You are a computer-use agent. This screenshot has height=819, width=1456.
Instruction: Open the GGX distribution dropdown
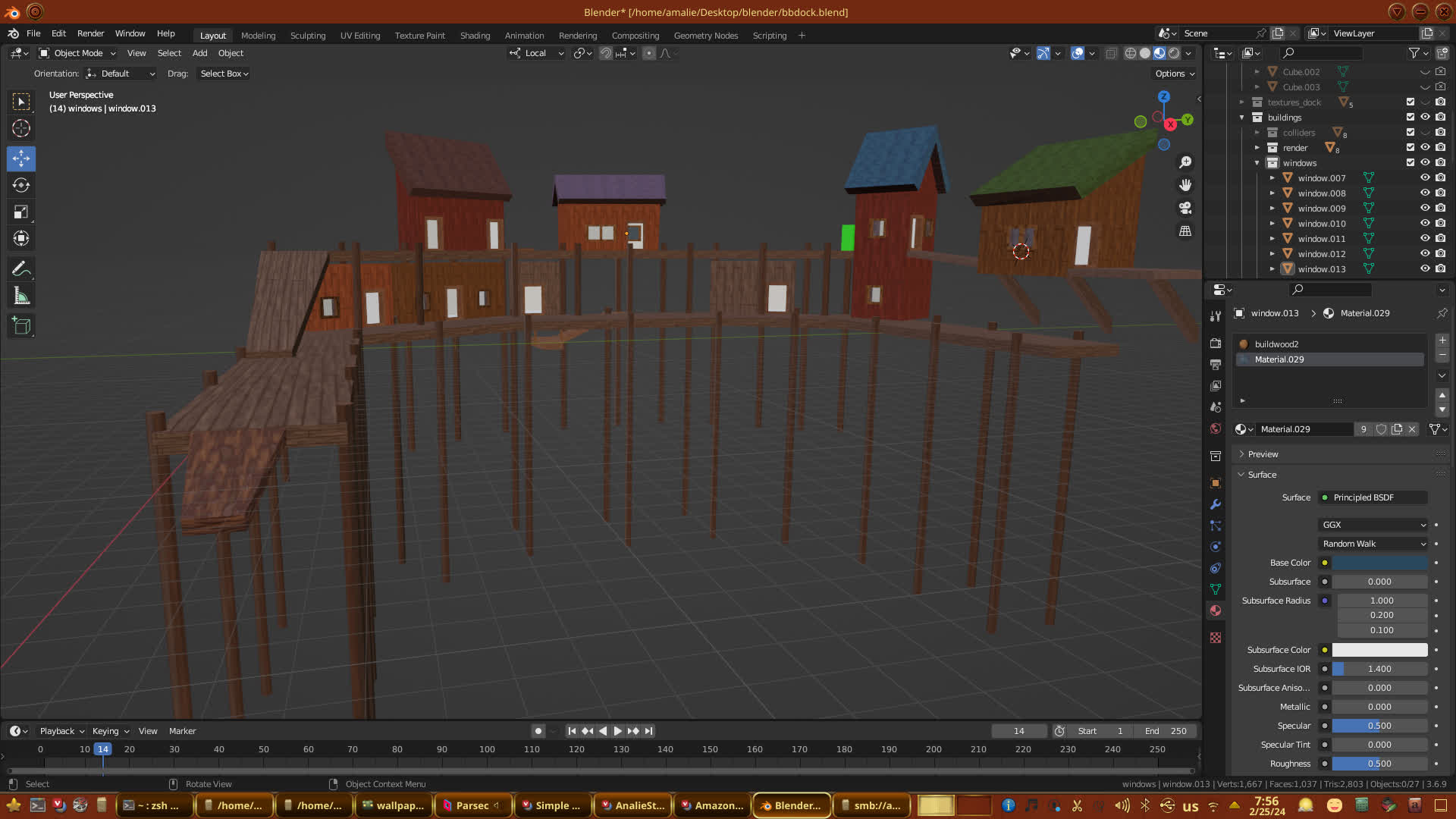click(x=1373, y=525)
